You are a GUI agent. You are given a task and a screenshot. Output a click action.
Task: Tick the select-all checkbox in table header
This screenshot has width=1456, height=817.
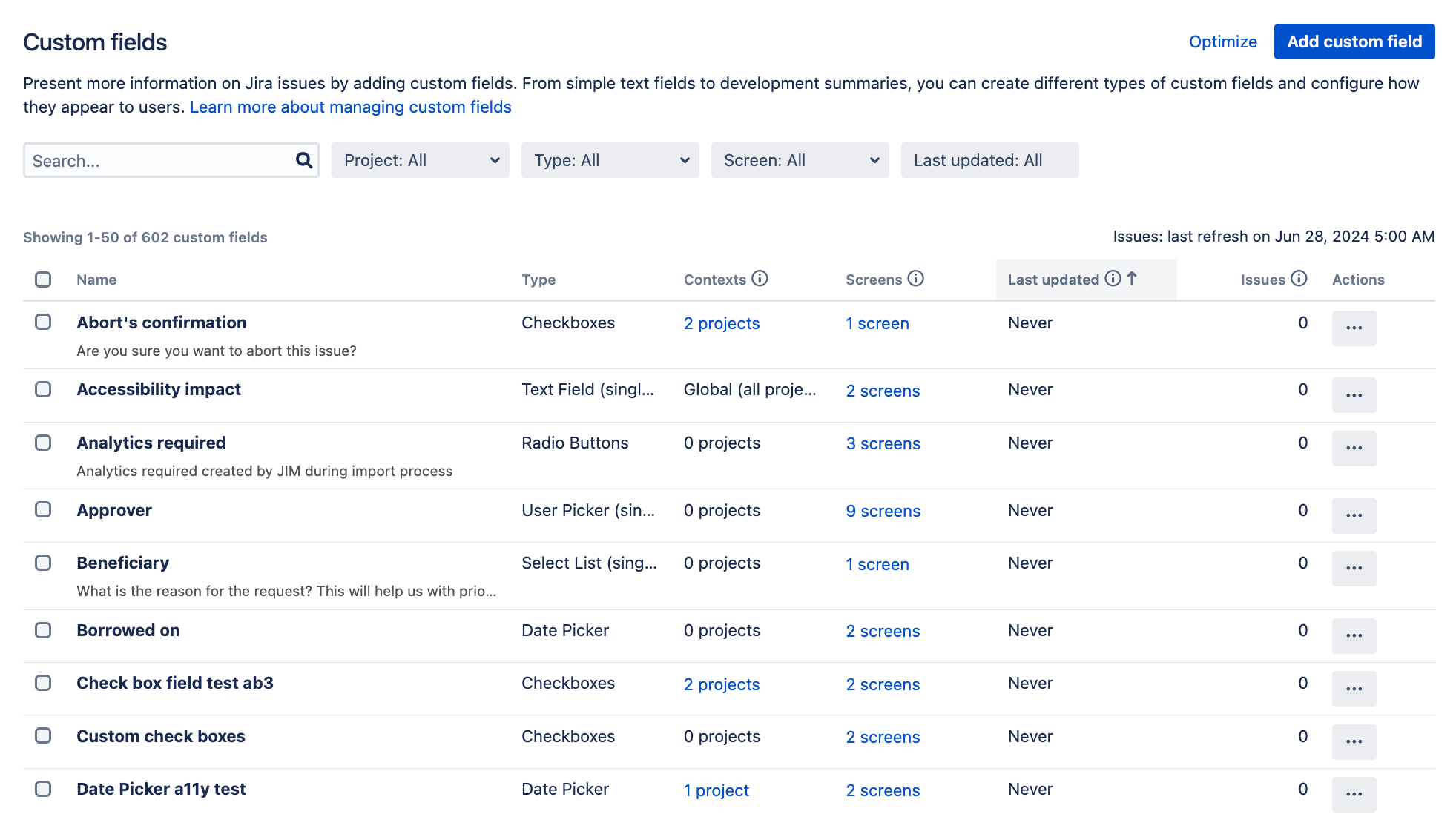43,279
